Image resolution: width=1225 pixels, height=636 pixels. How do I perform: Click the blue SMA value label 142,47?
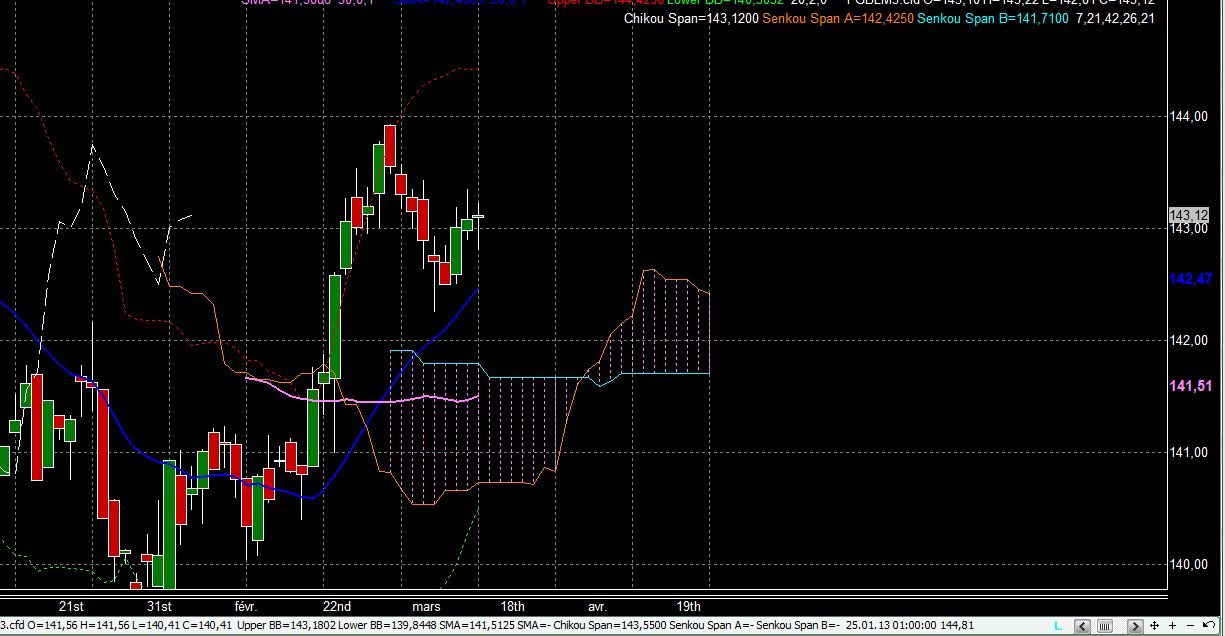tap(1190, 279)
